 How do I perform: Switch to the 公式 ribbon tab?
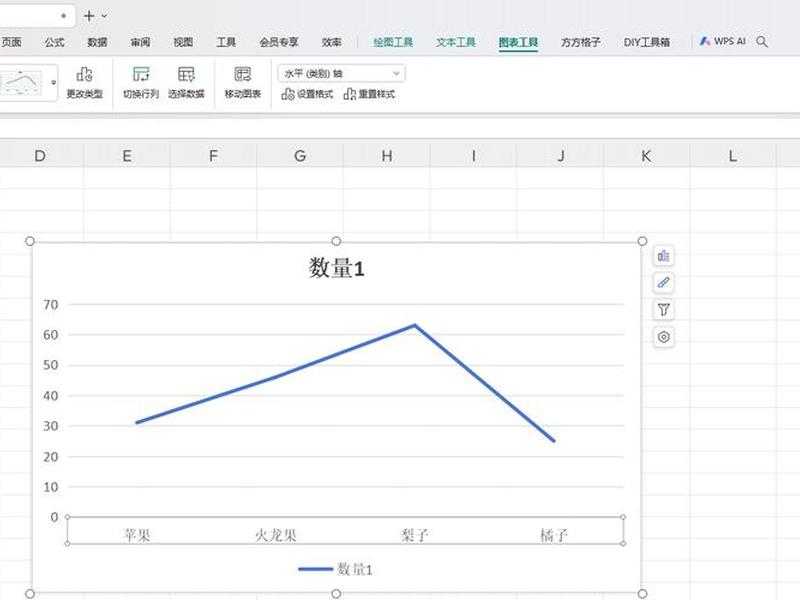point(54,42)
